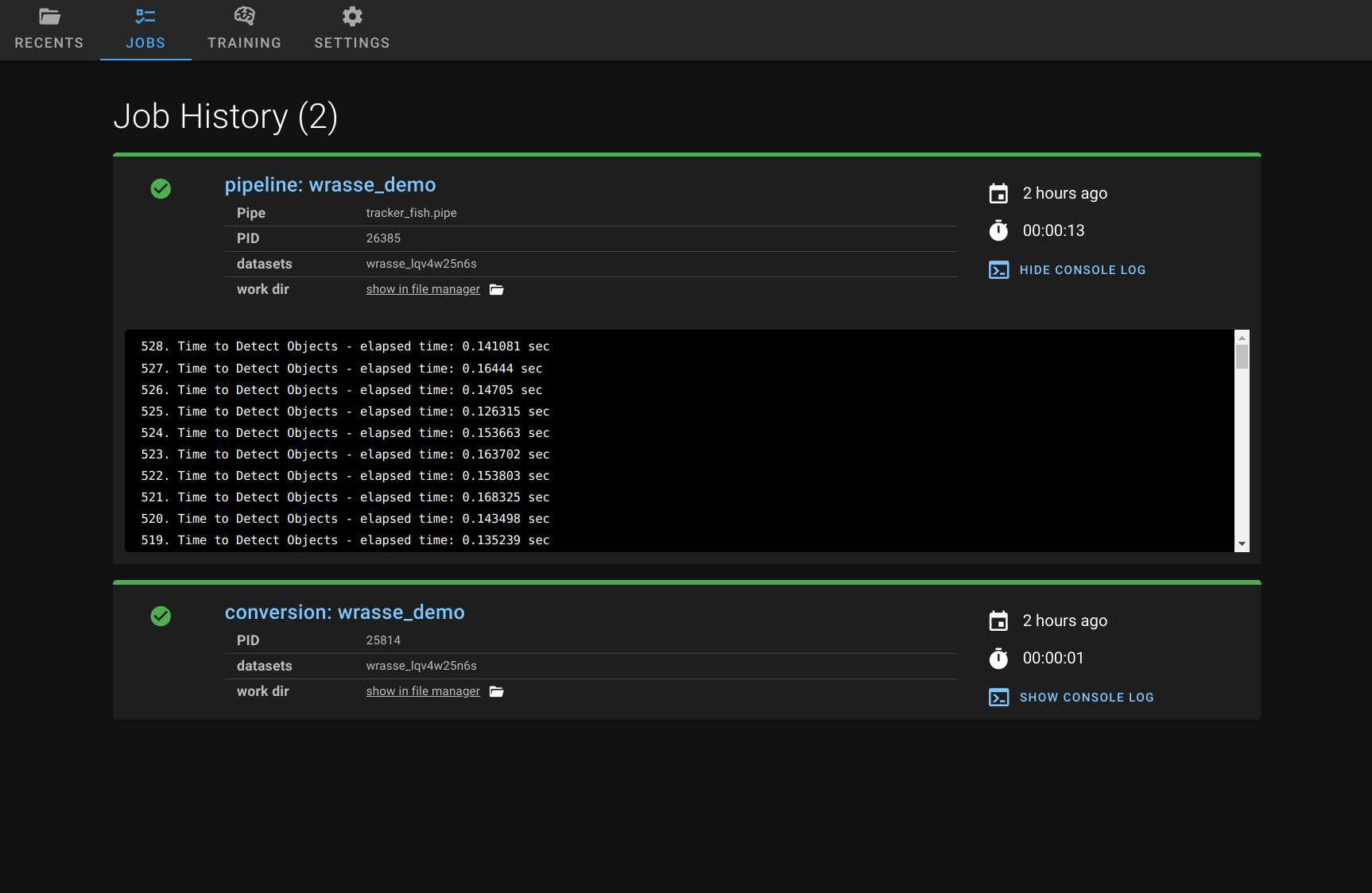This screenshot has width=1372, height=893.
Task: Click the calendar icon for pipeline job
Action: coord(998,193)
